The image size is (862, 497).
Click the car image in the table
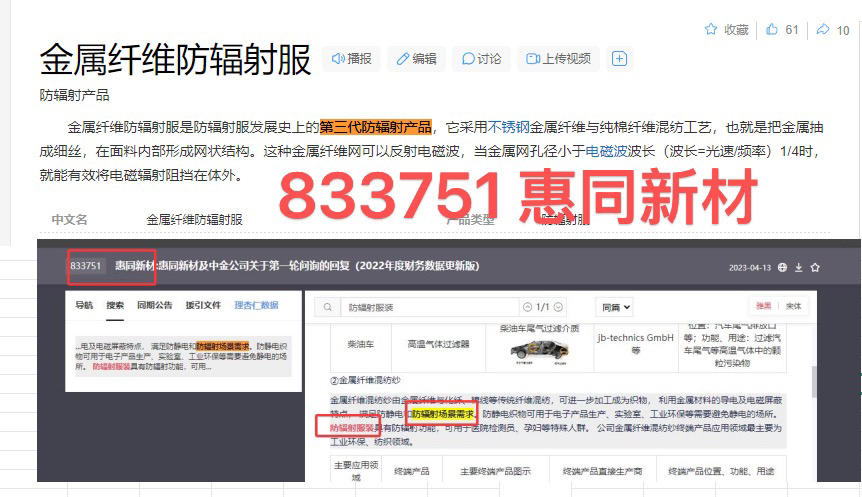coord(539,351)
